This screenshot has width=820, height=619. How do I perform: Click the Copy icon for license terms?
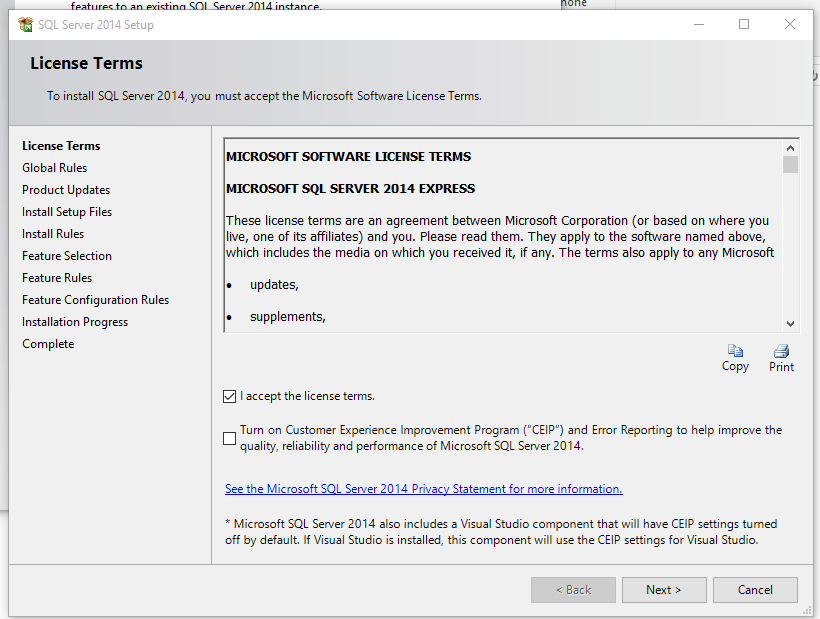point(735,350)
